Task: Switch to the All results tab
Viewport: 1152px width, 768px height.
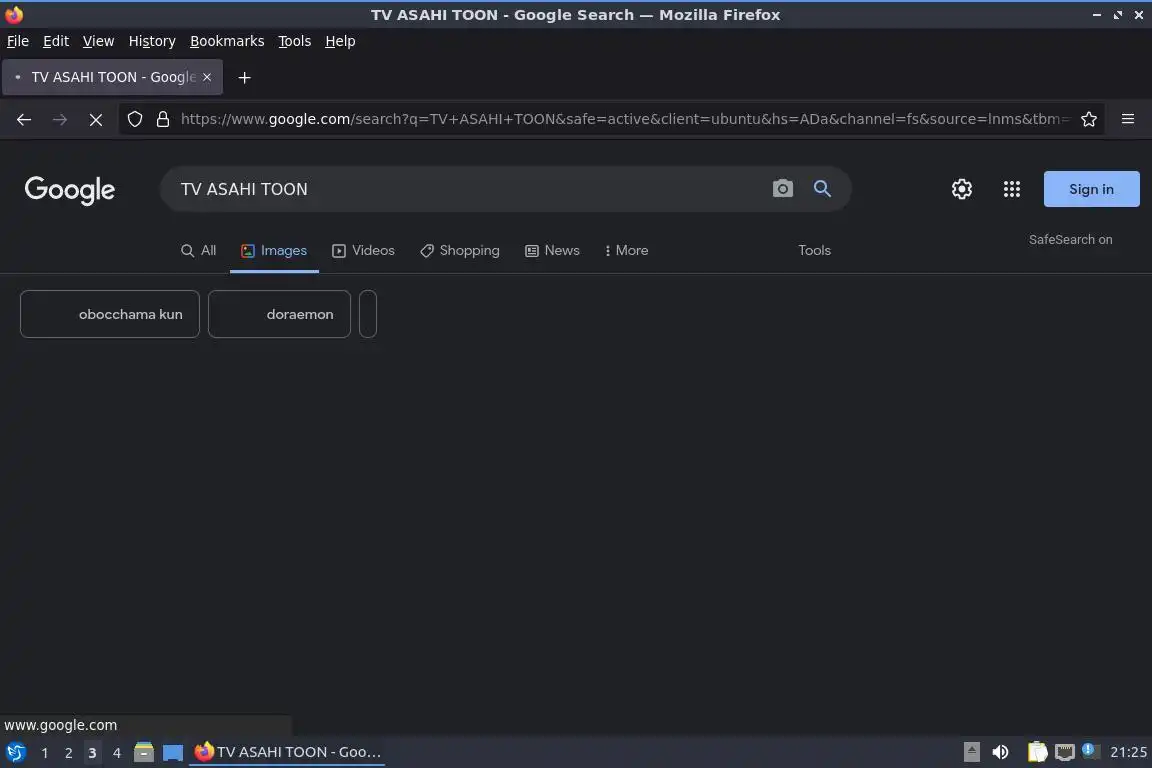Action: 198,251
